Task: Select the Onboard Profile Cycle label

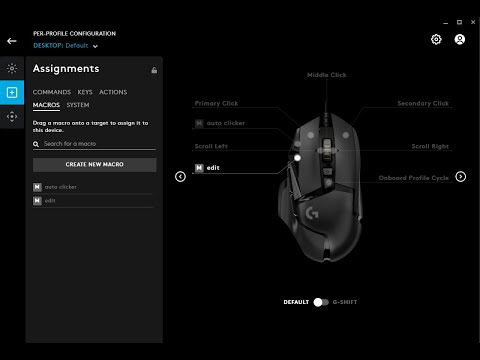Action: point(414,178)
